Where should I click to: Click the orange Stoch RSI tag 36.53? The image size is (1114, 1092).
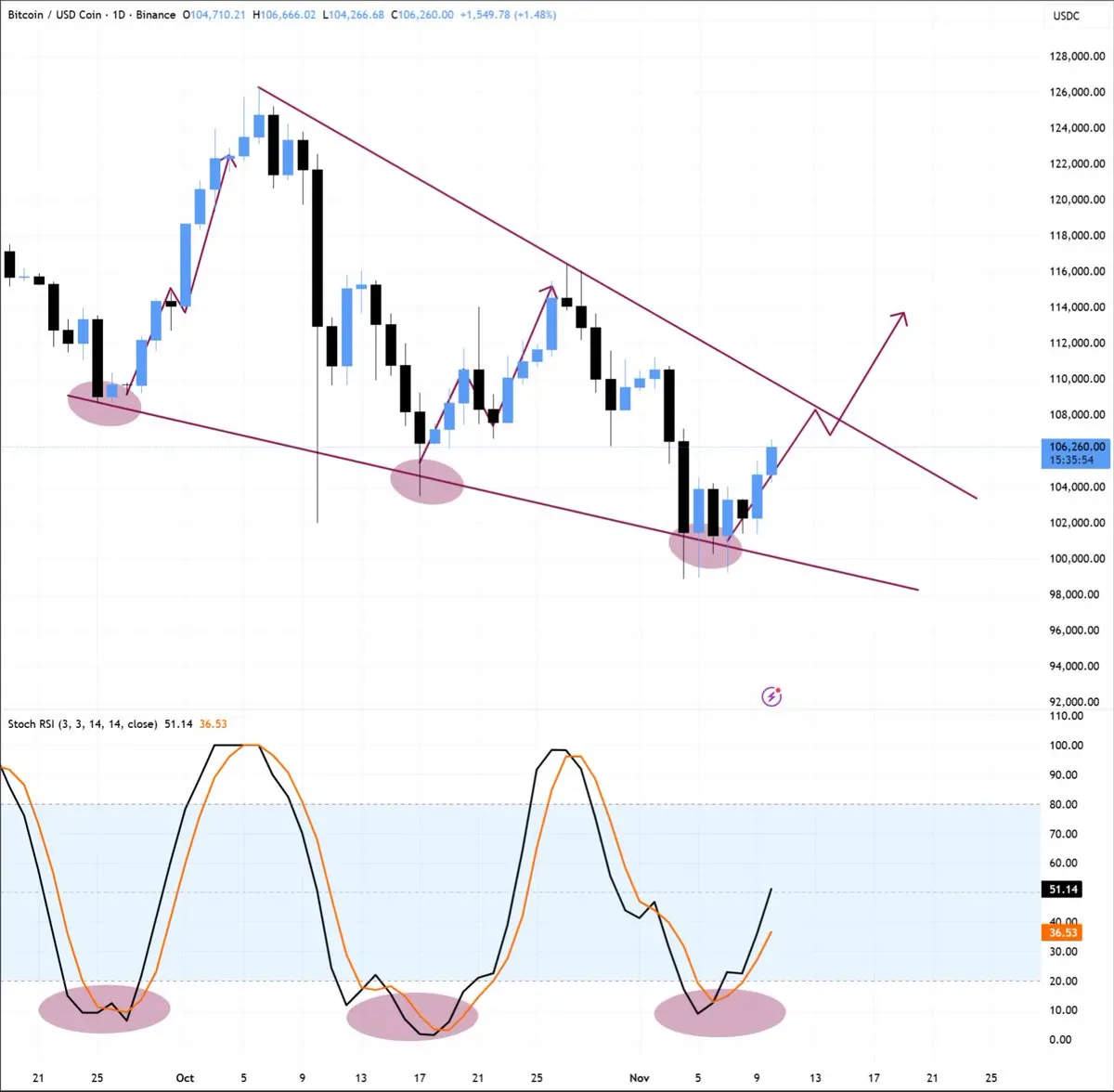click(x=1063, y=932)
